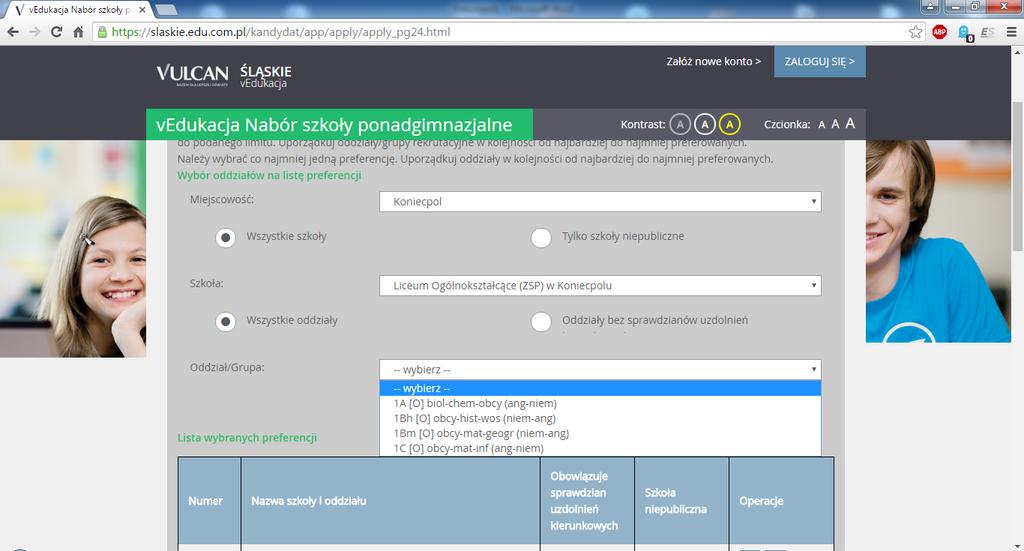Click the Szkoła: field label
This screenshot has height=551, width=1024.
coord(206,284)
